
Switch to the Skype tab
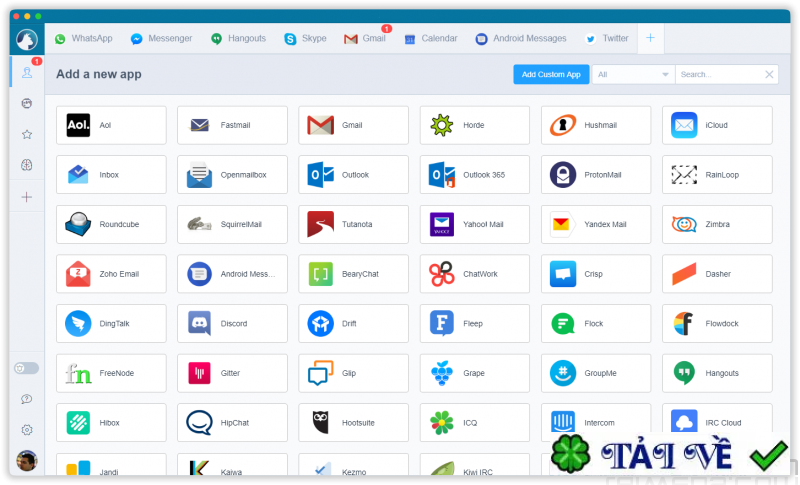(306, 38)
